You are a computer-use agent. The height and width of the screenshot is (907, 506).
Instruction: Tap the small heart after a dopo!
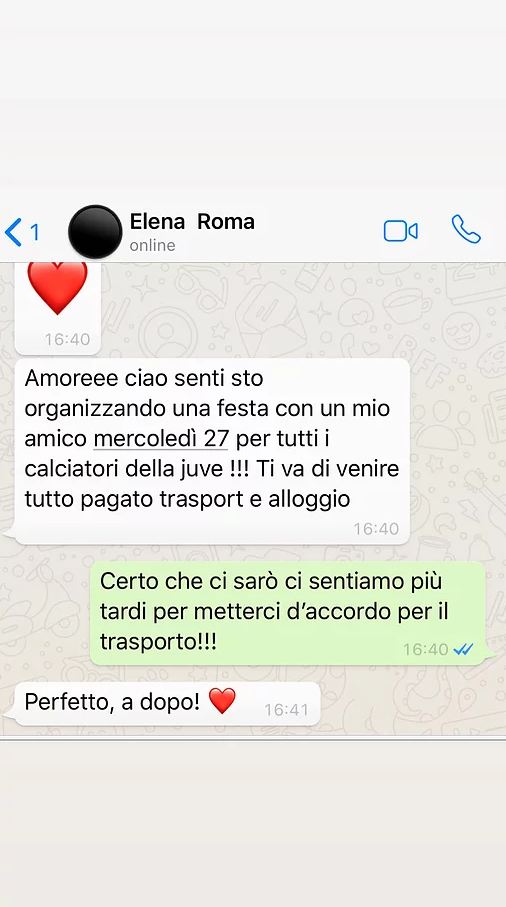click(222, 701)
